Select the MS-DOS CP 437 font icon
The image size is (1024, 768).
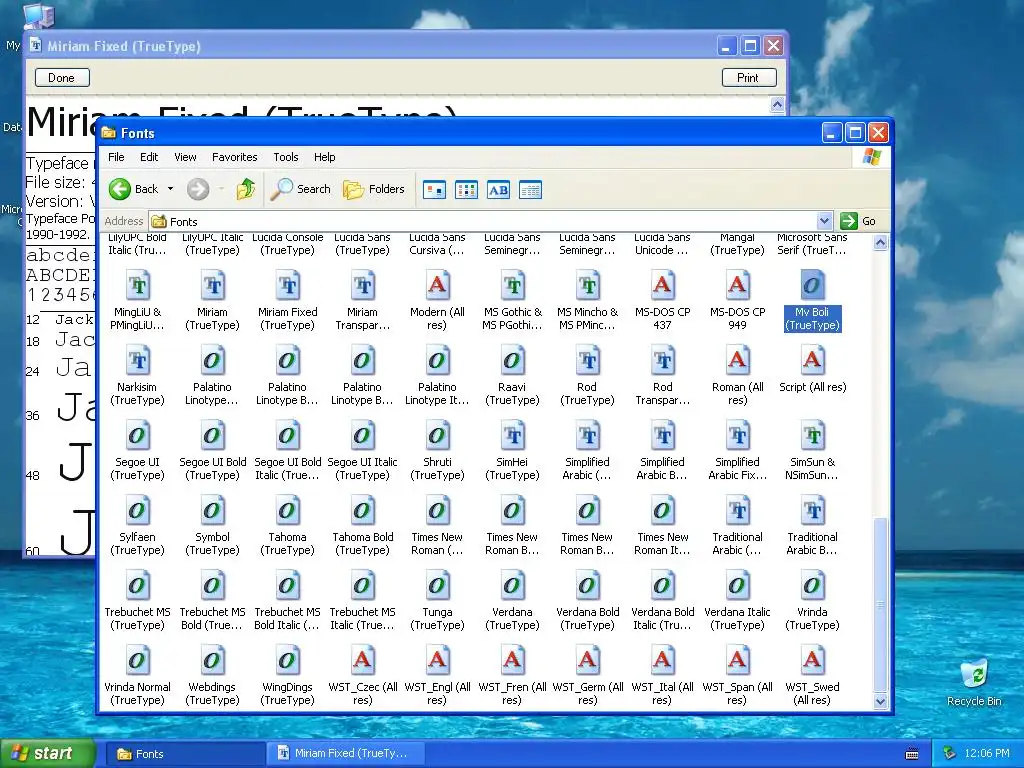pos(662,286)
